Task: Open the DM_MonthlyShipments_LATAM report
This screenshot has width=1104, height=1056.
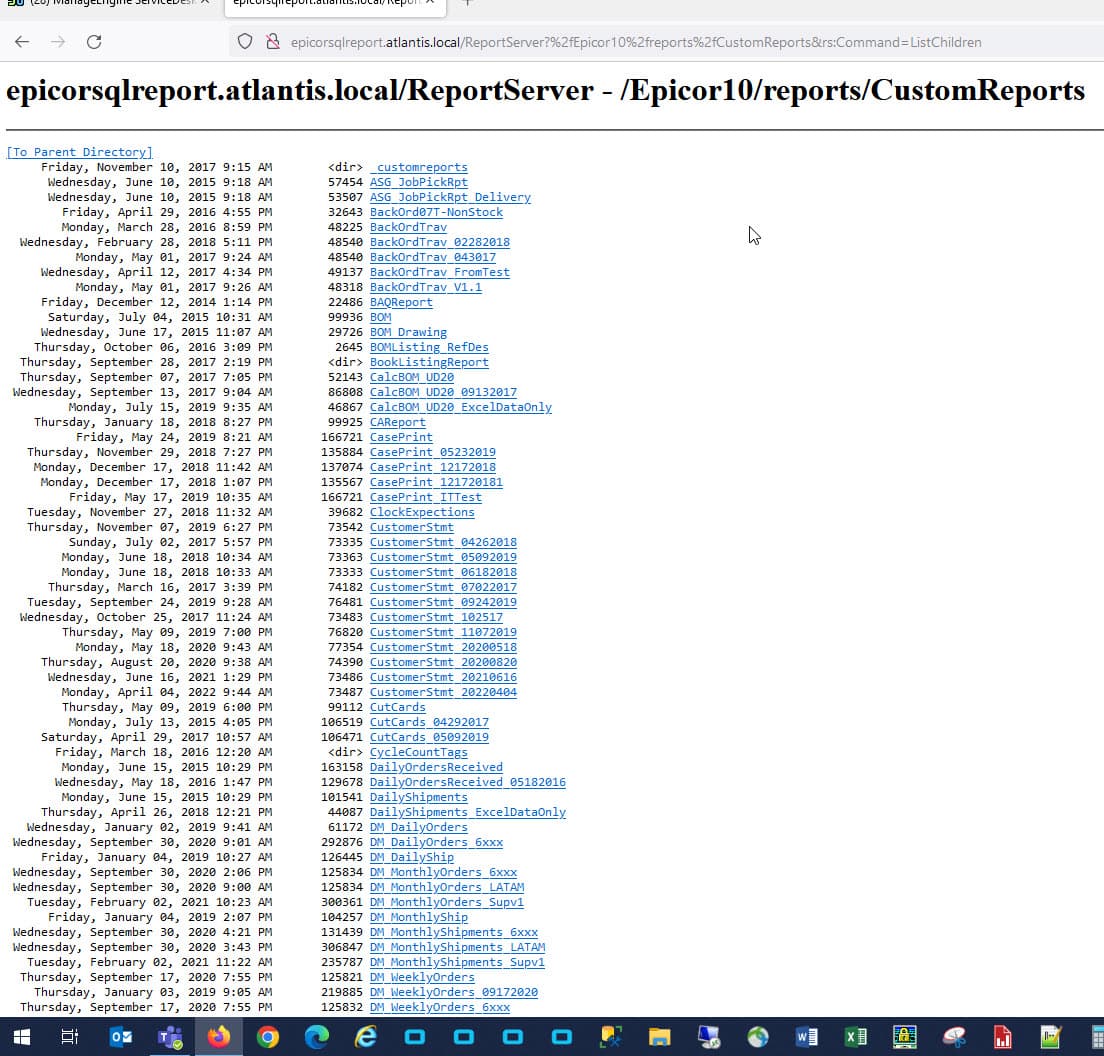Action: coord(458,947)
